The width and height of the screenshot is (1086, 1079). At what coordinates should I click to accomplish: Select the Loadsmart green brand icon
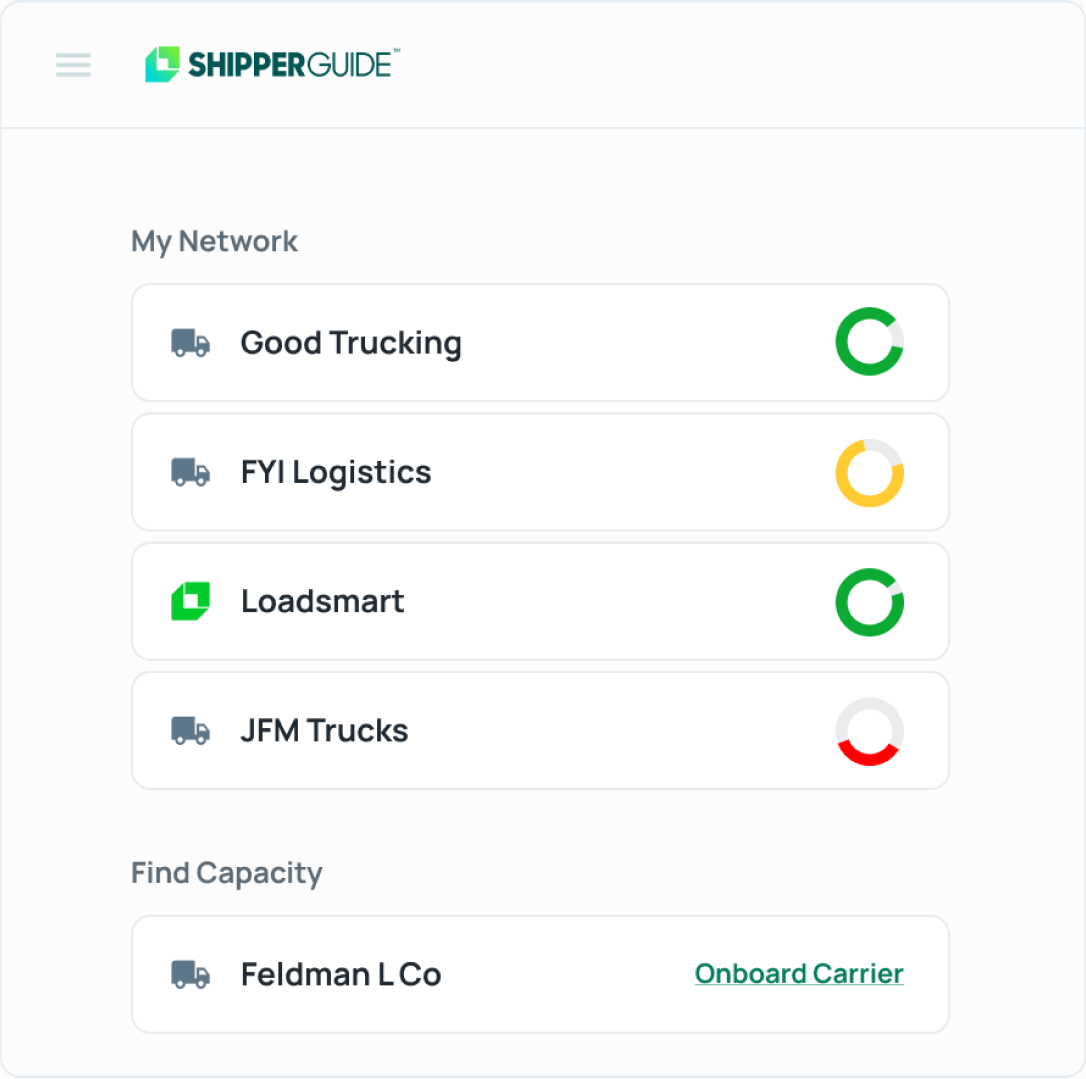coord(190,601)
